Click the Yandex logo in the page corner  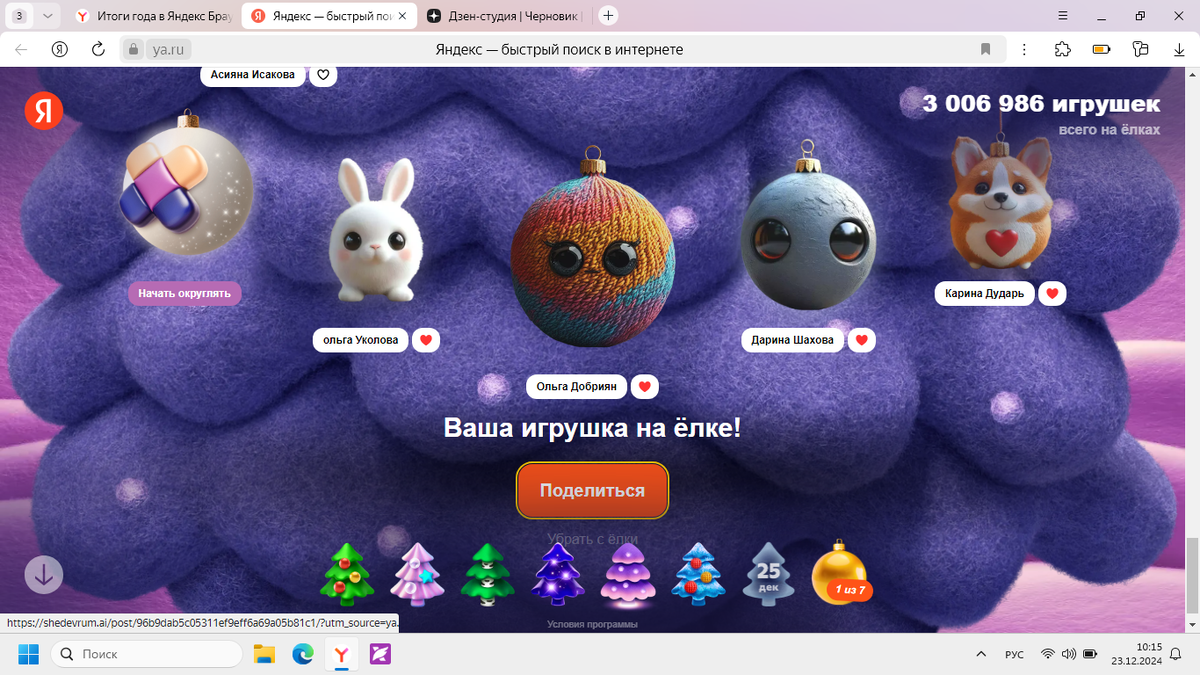pyautogui.click(x=43, y=112)
